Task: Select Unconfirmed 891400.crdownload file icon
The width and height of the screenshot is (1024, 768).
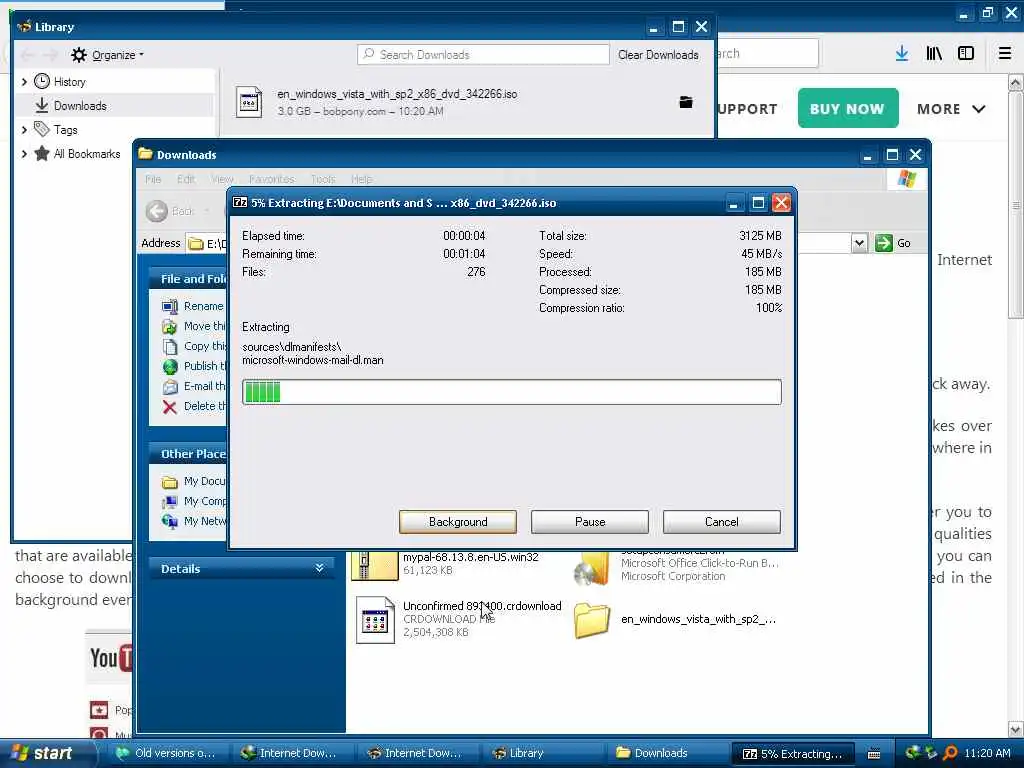Action: click(375, 620)
